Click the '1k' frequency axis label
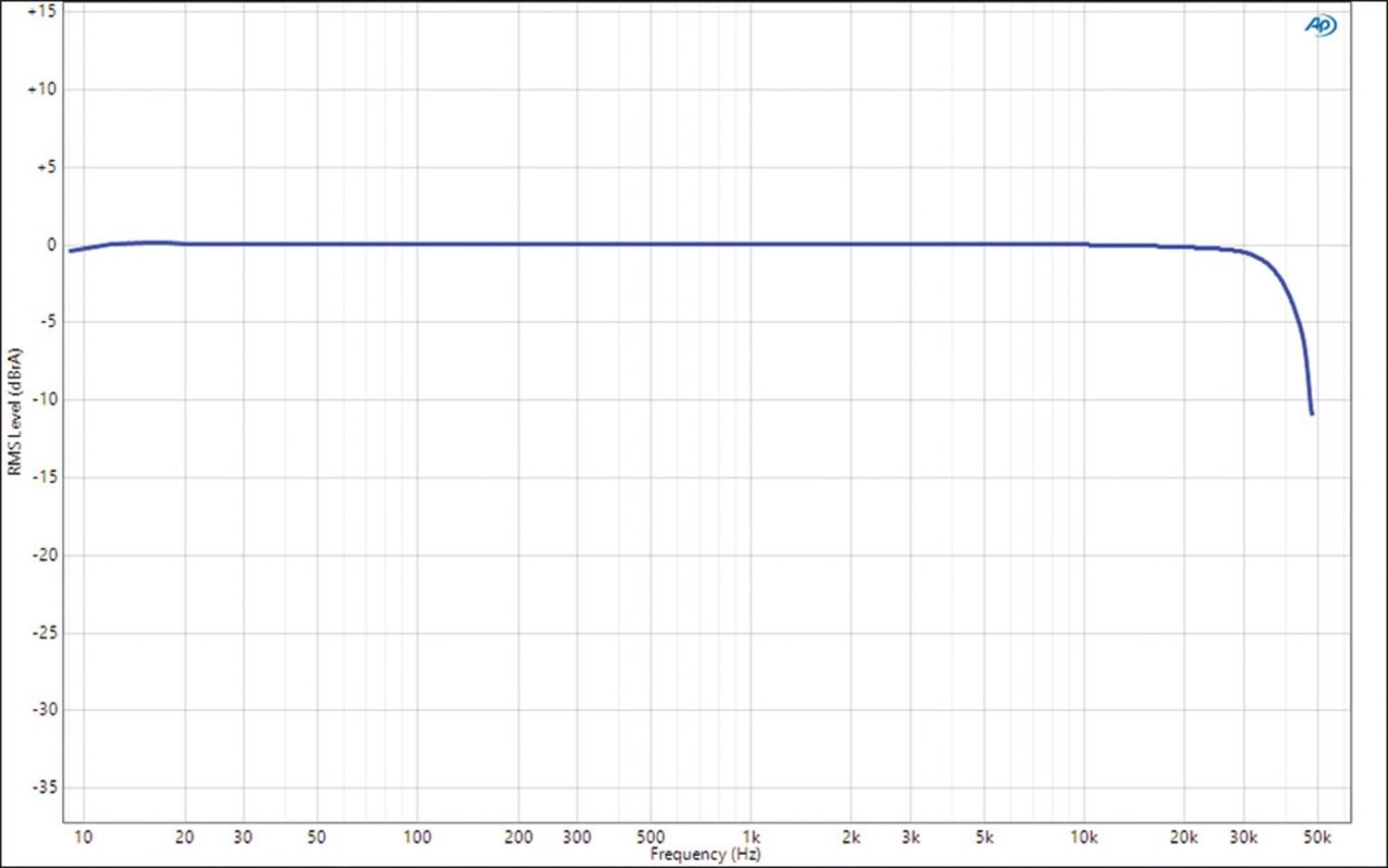This screenshot has height=868, width=1388. 751,837
